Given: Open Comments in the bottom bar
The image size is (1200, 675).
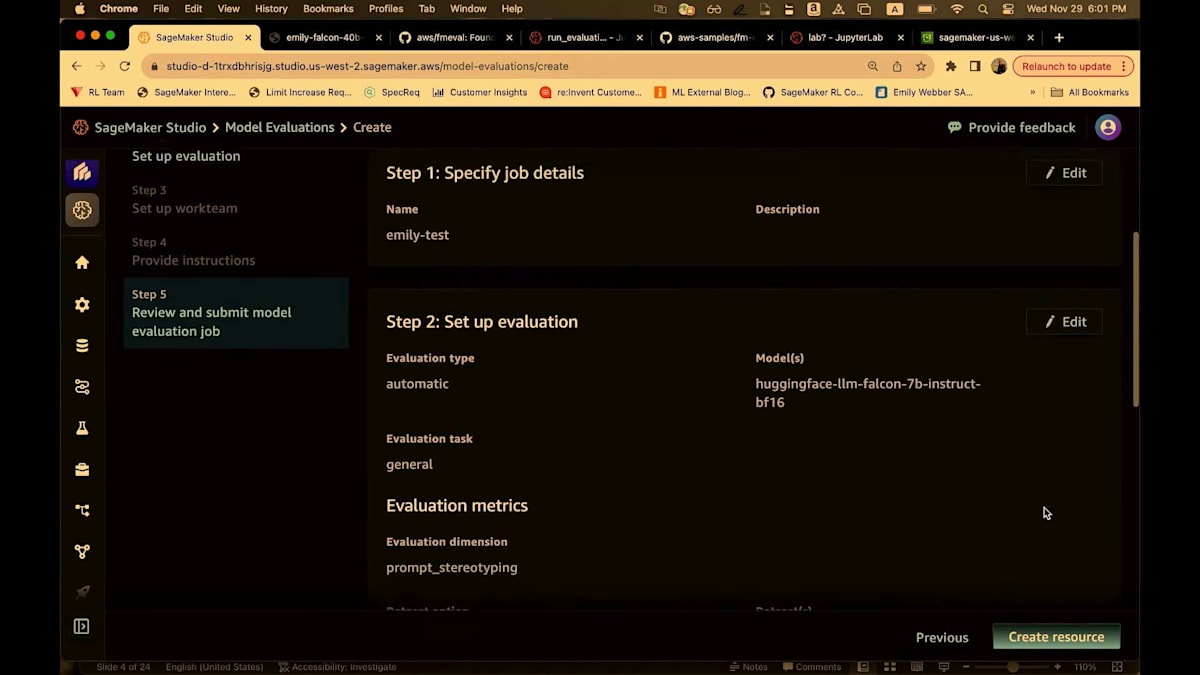Looking at the screenshot, I should 812,667.
